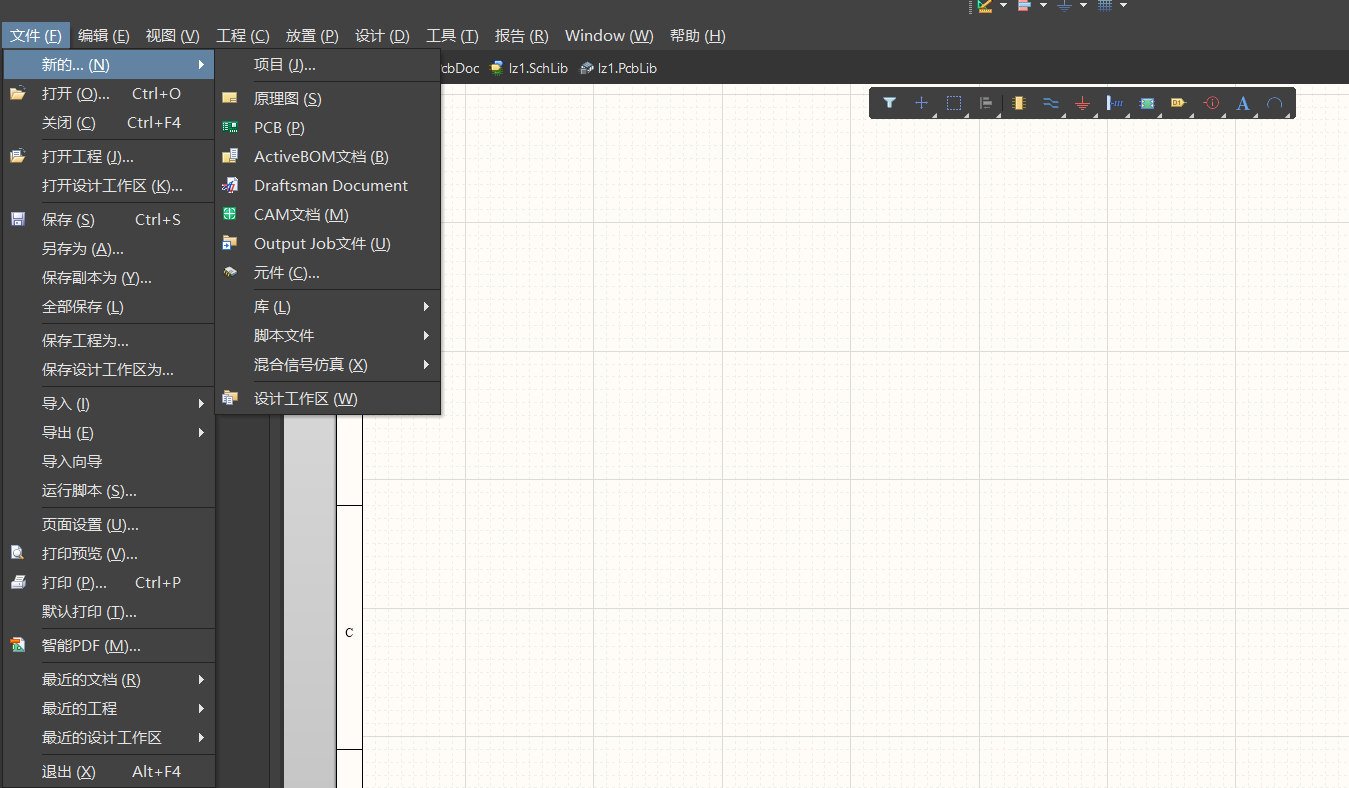Screen dimensions: 1349x788
Task: Switch to the lz1.PcbLib document tab
Action: point(626,68)
